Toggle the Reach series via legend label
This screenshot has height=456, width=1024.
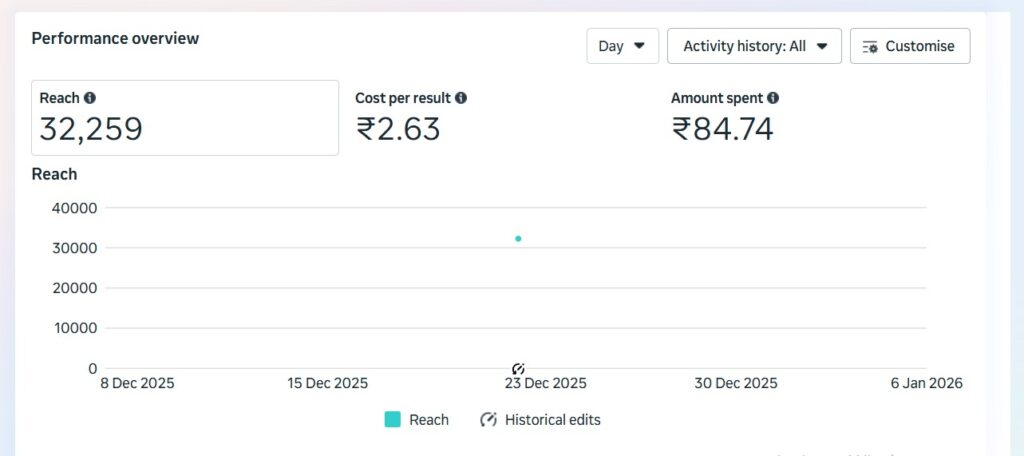429,420
